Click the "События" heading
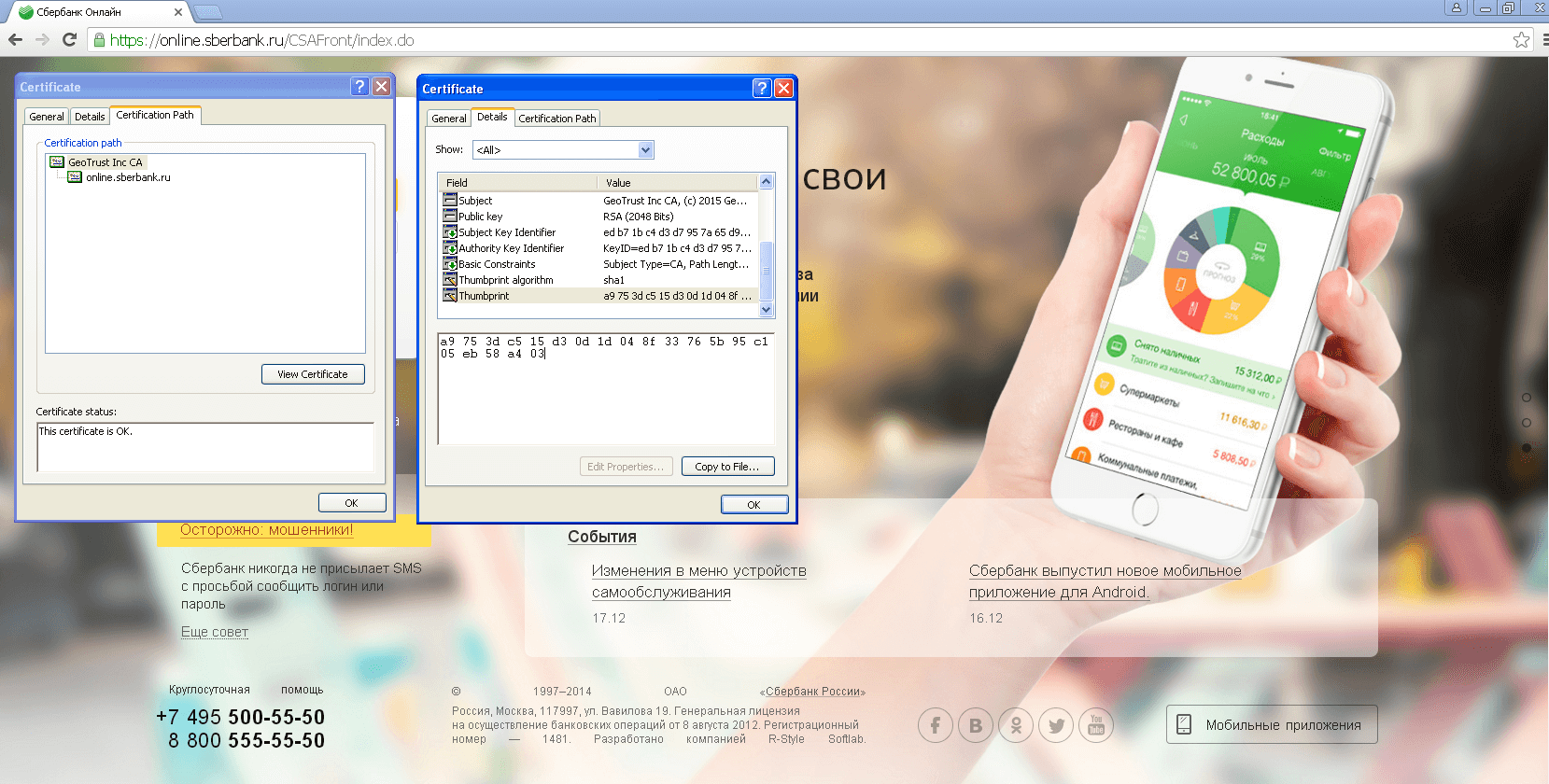This screenshot has height=784, width=1549. [x=602, y=537]
